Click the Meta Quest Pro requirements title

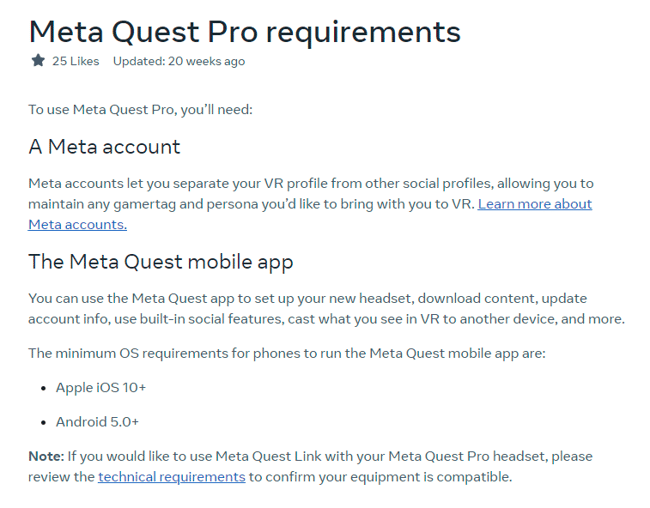245,32
